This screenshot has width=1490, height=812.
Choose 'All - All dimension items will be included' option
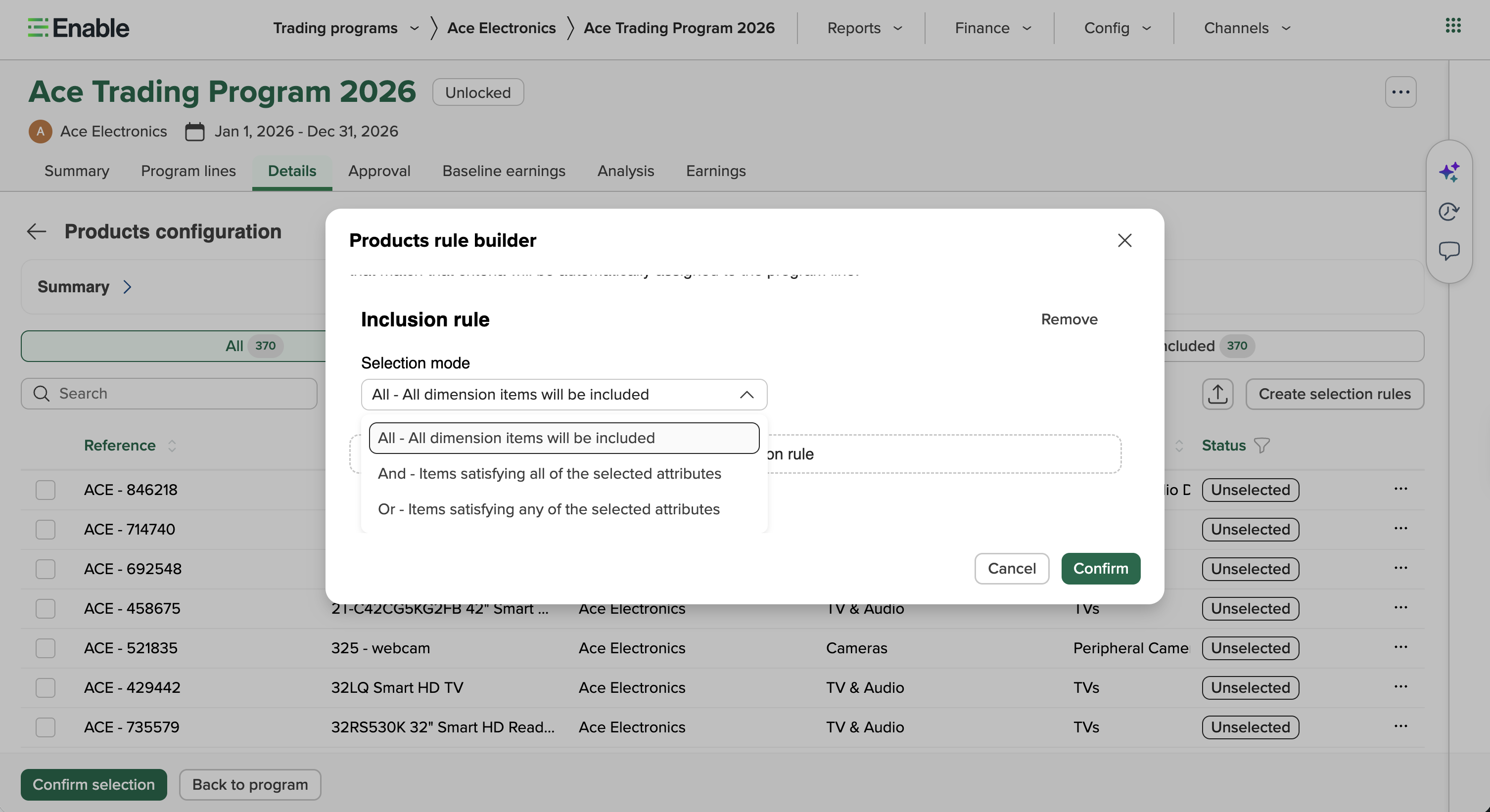point(564,438)
